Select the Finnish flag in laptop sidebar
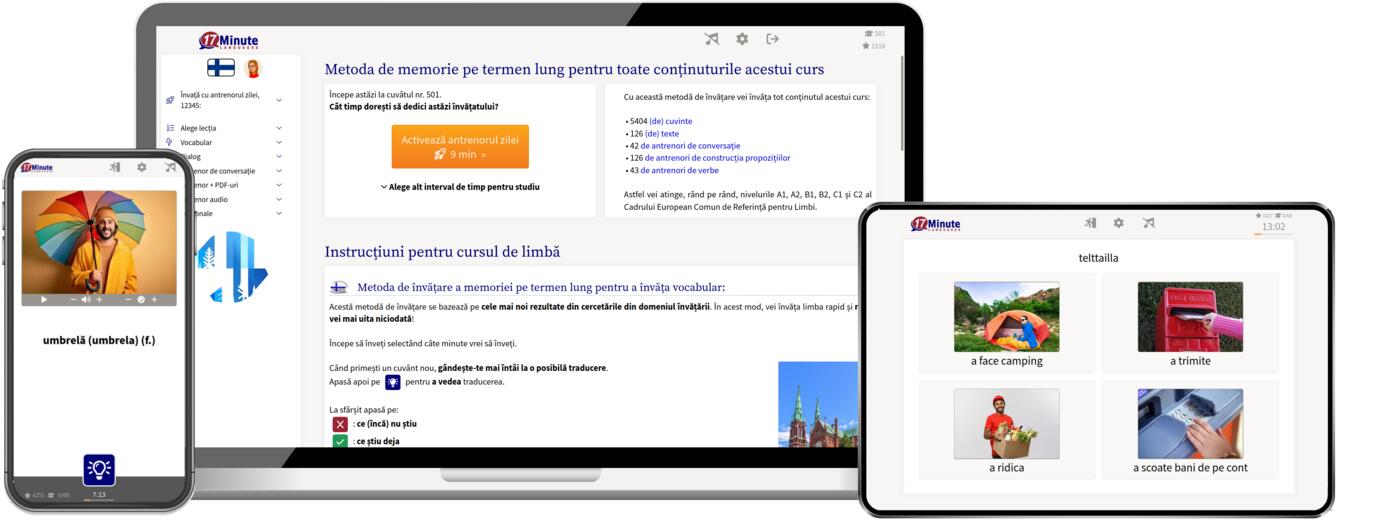1400x532 pixels. click(x=221, y=68)
